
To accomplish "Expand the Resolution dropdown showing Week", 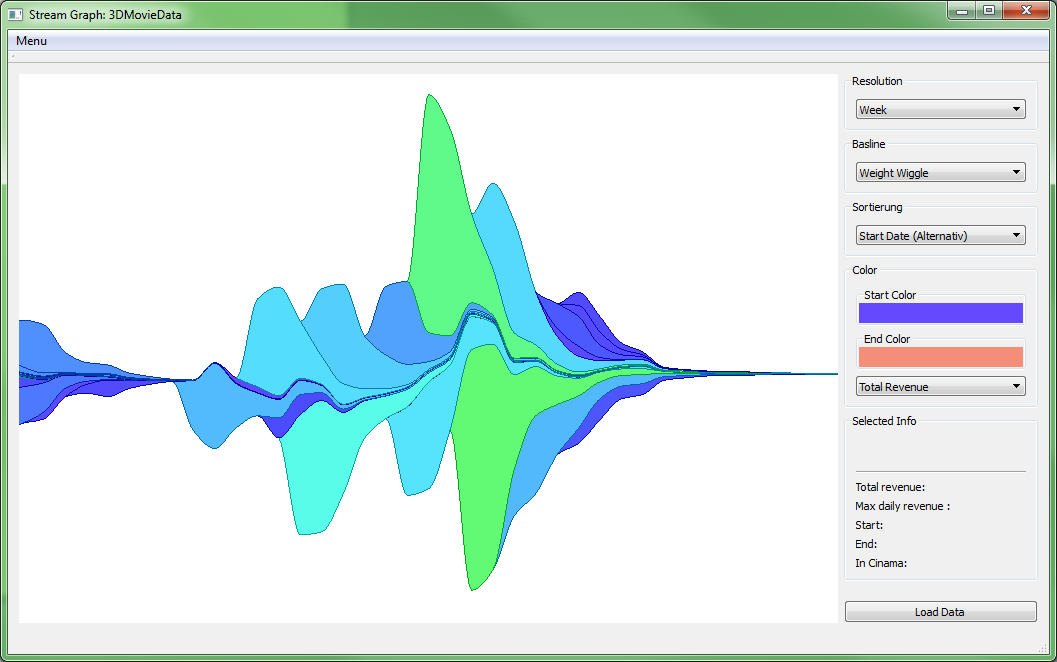I will click(x=940, y=110).
